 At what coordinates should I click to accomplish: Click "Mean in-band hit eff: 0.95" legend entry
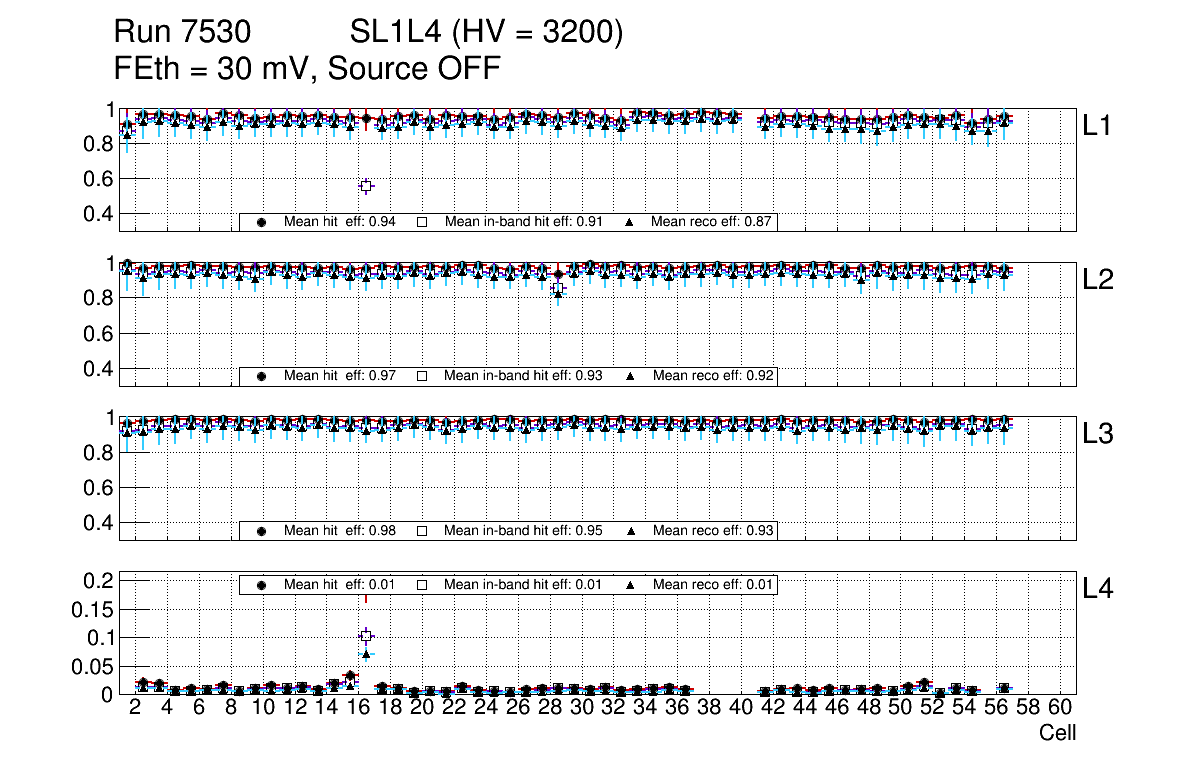[x=522, y=530]
